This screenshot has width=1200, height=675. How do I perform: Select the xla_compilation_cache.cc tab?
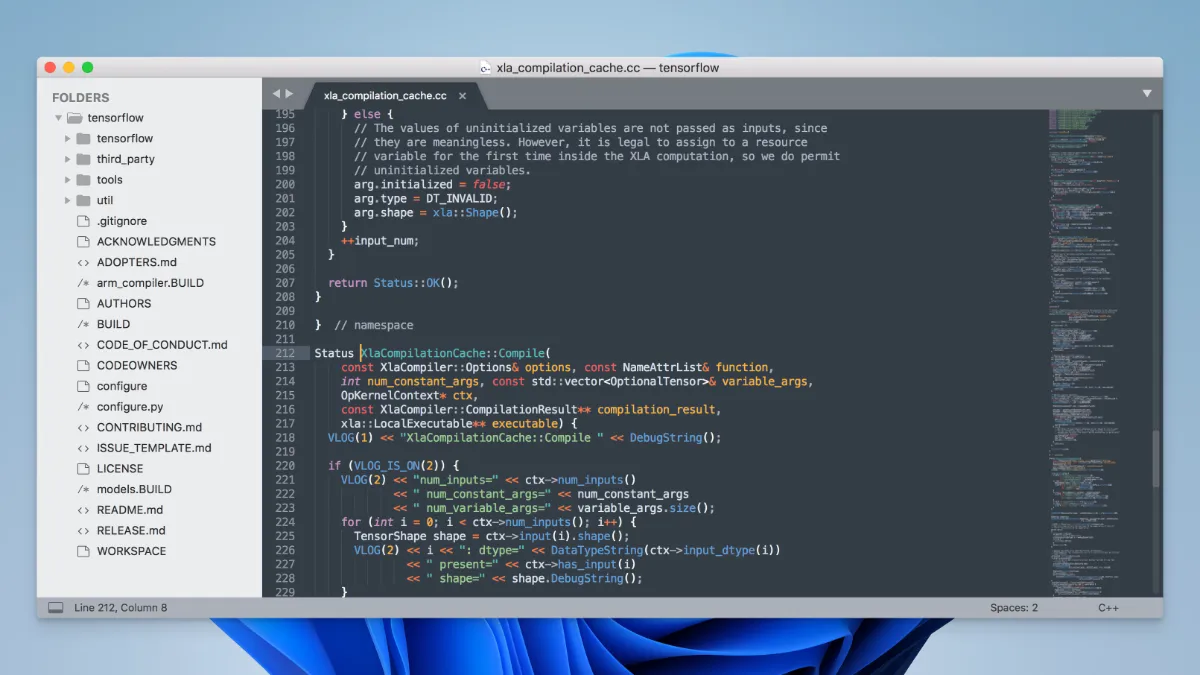tap(385, 96)
